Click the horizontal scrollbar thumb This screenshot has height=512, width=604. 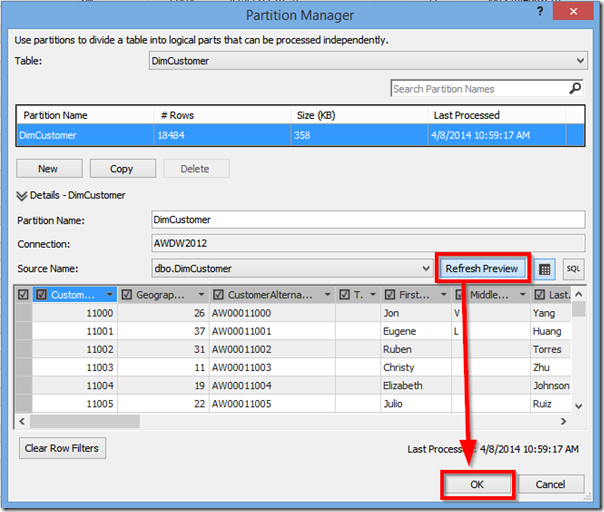click(85, 421)
